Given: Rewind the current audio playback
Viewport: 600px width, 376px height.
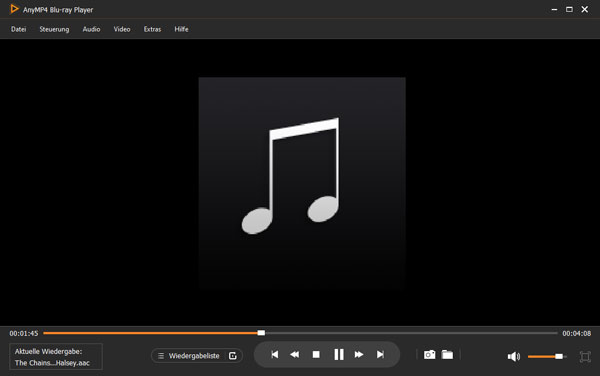Looking at the screenshot, I should pyautogui.click(x=294, y=355).
